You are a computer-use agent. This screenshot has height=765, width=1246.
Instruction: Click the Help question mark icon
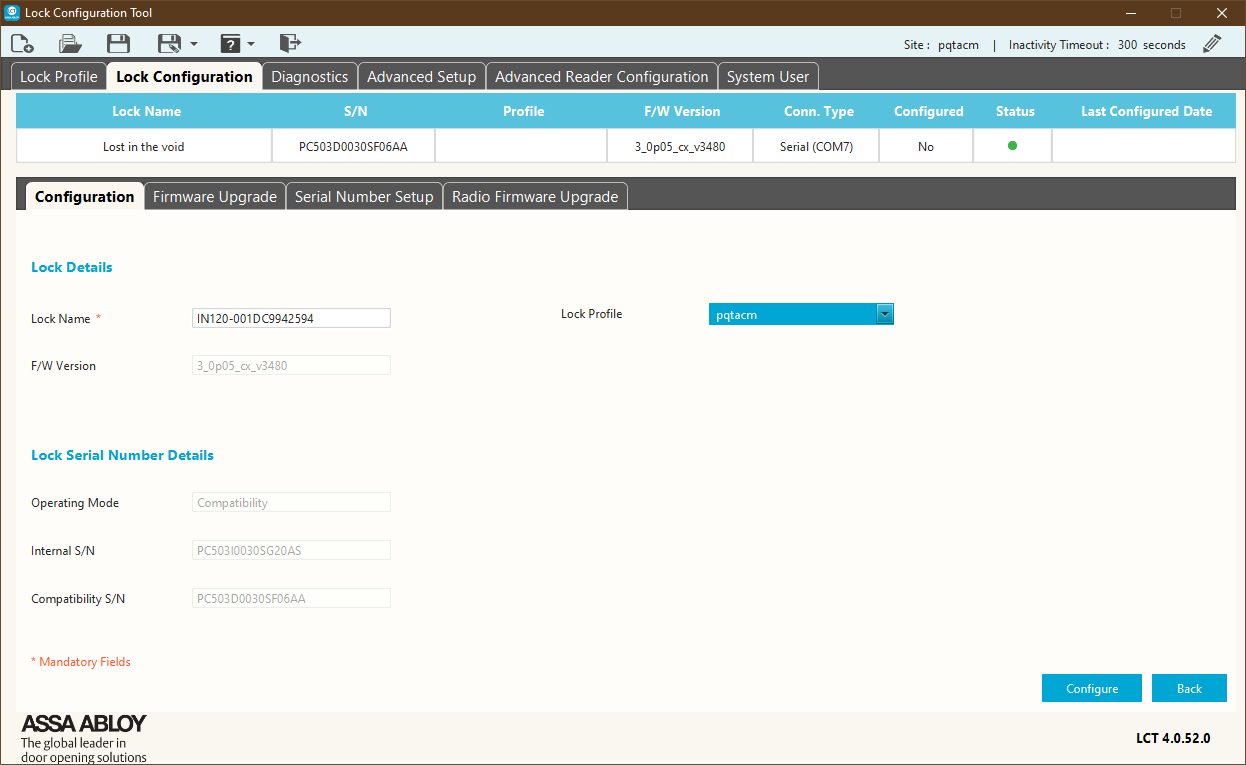tap(230, 43)
